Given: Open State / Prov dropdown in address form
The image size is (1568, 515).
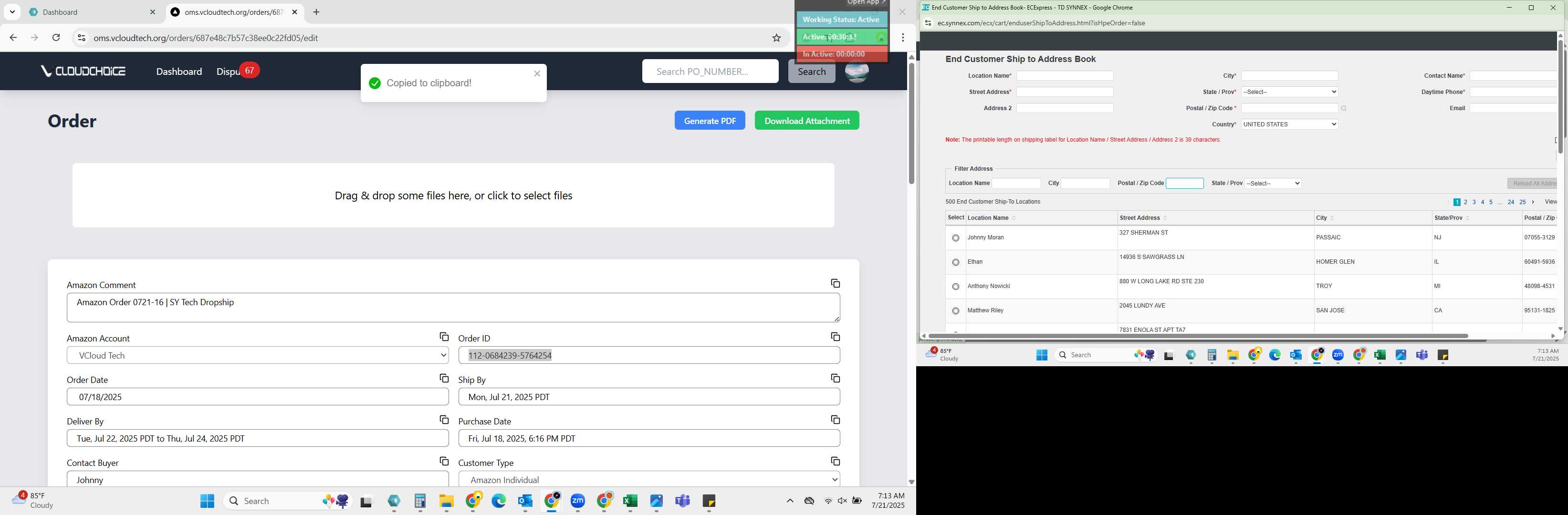Looking at the screenshot, I should click(1289, 92).
